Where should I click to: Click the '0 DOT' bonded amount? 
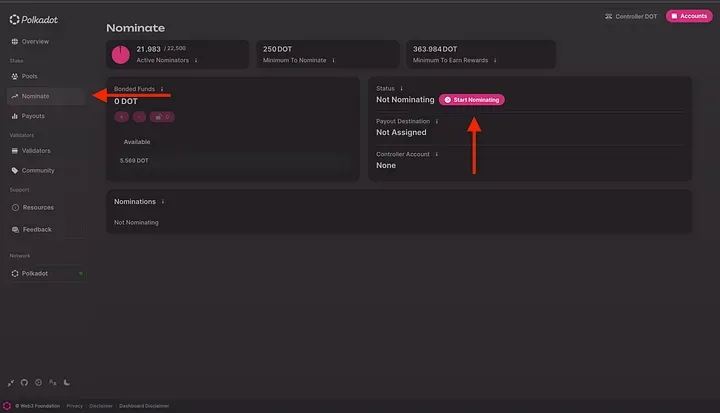[x=126, y=102]
